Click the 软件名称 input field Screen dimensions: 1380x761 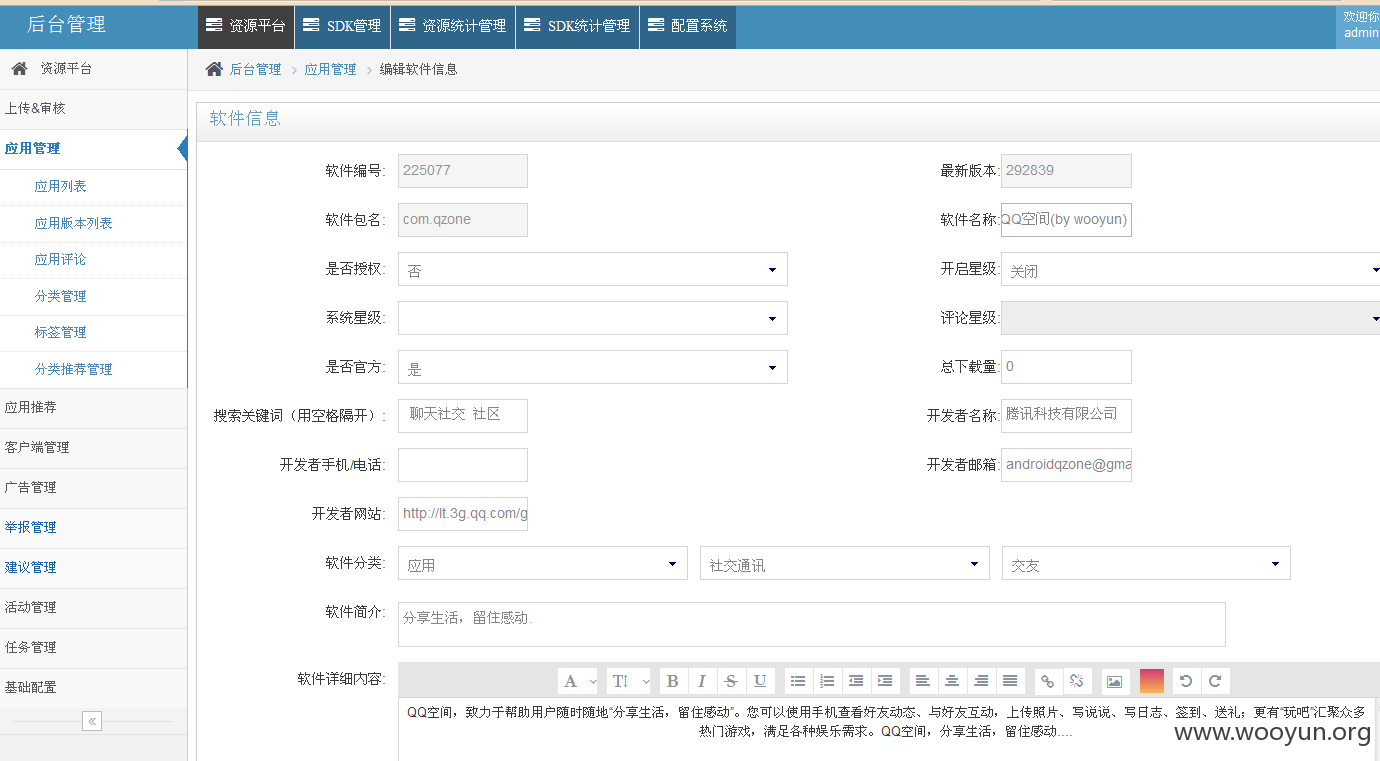pyautogui.click(x=1066, y=220)
